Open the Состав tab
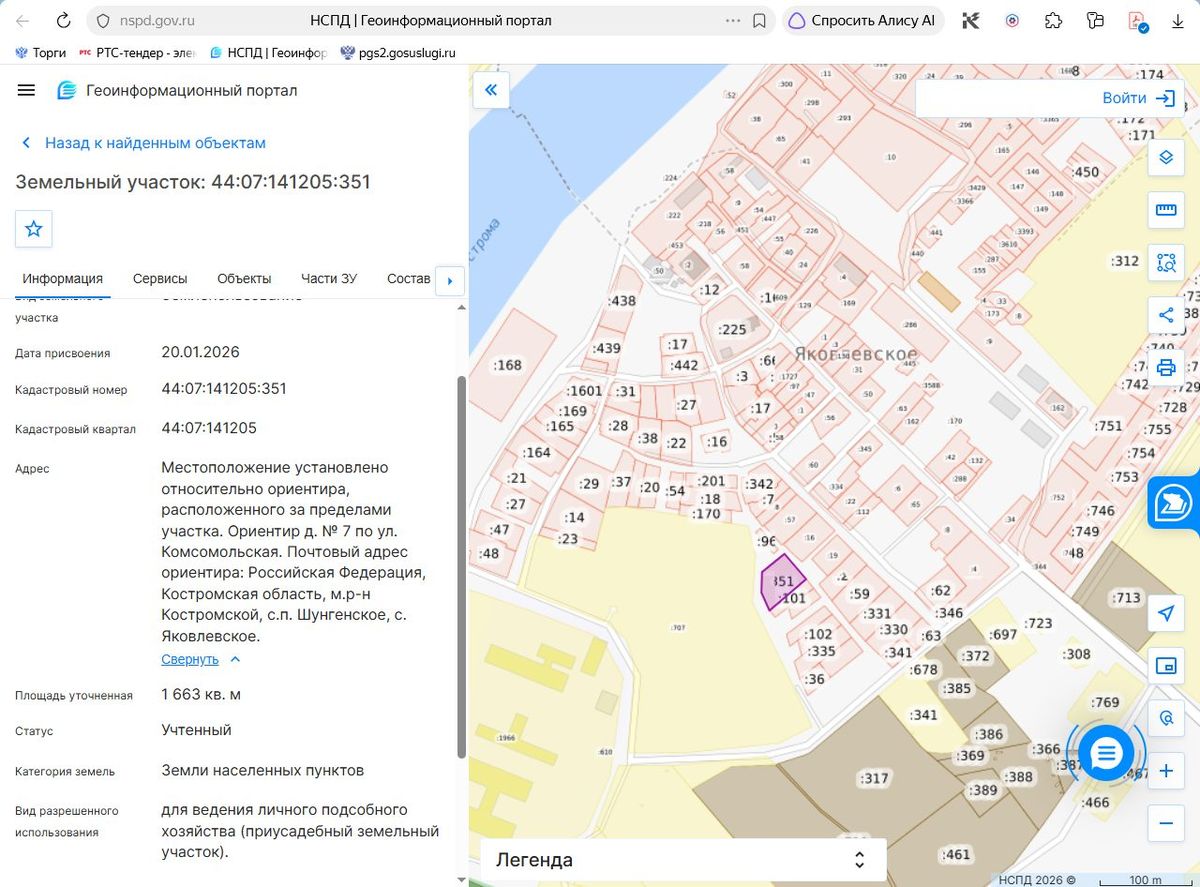The image size is (1200, 887). [408, 279]
